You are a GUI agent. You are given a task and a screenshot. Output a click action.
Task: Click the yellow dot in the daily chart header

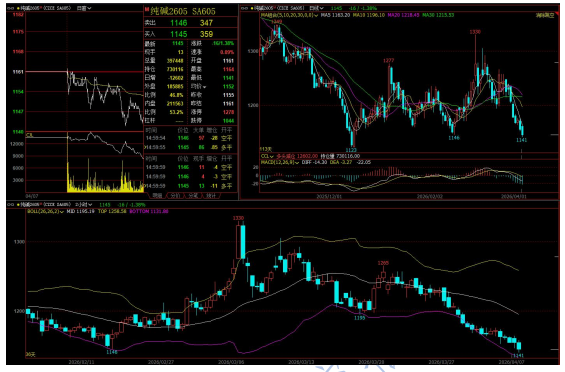[x=252, y=8]
